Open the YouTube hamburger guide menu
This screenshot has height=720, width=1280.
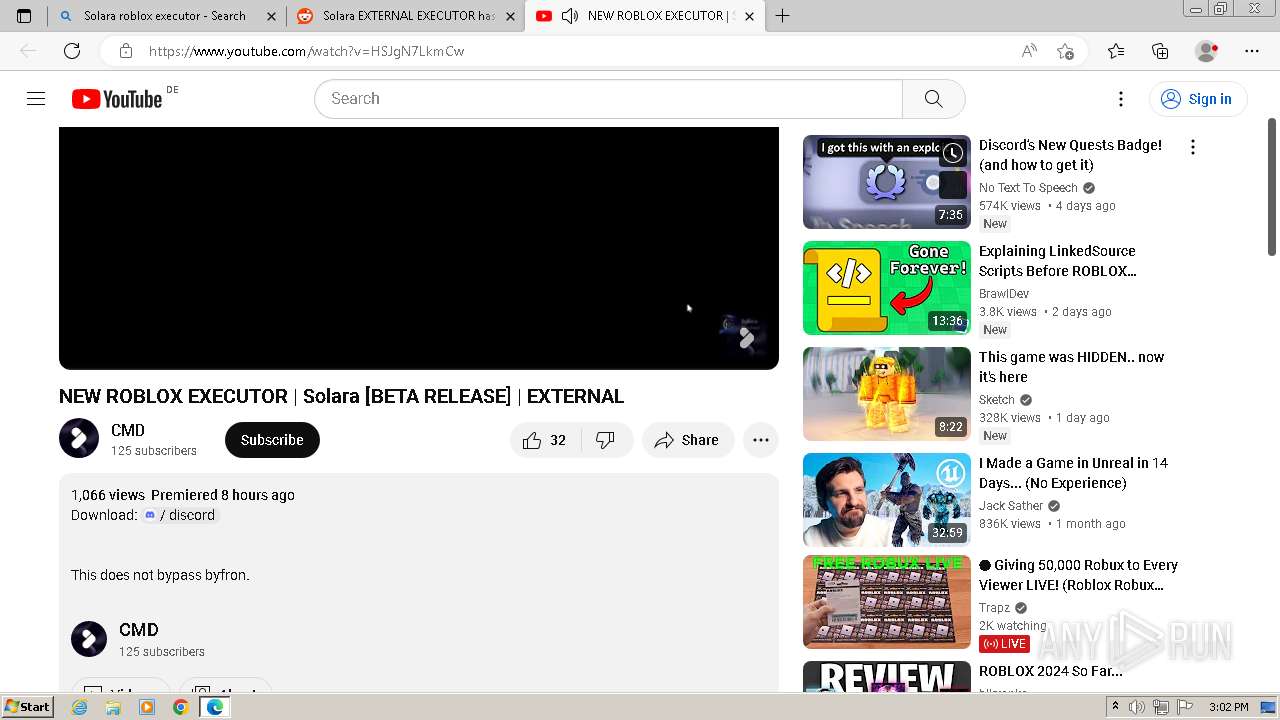click(x=36, y=98)
